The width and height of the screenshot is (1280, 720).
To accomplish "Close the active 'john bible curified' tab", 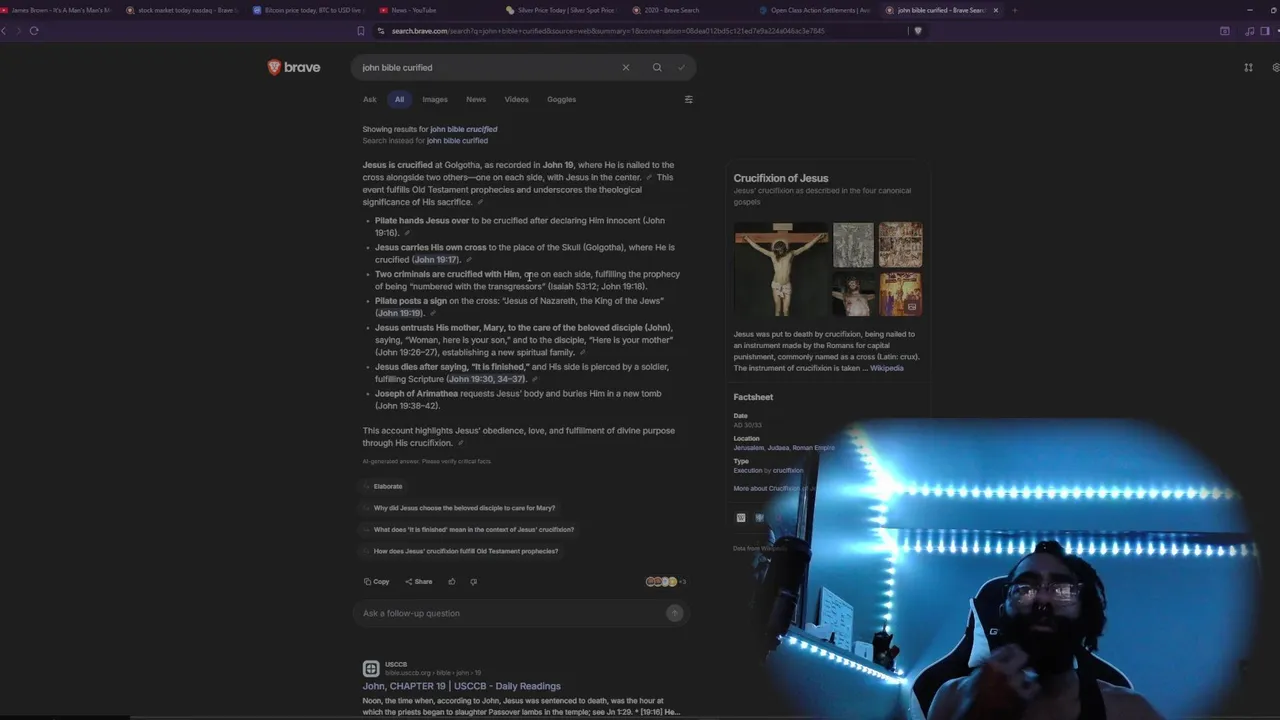I will pyautogui.click(x=995, y=10).
